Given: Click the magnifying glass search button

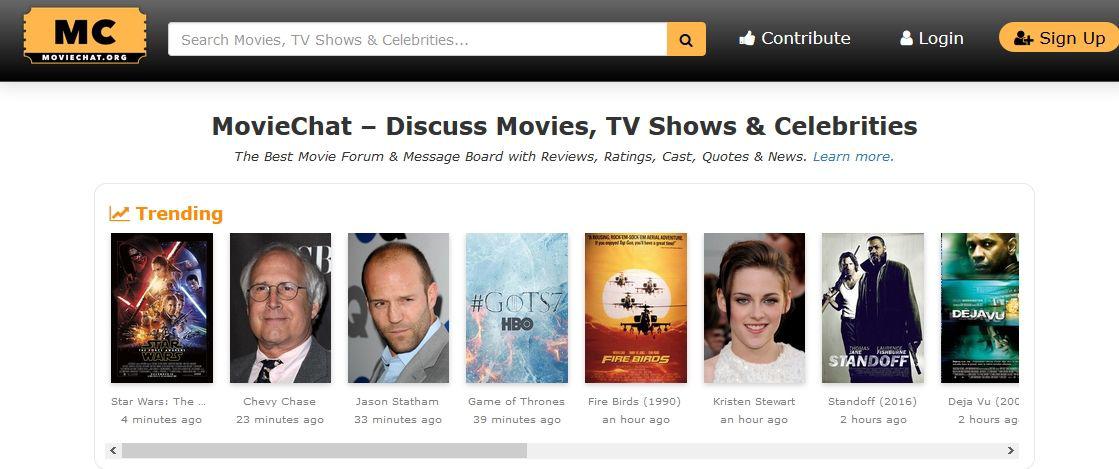Looking at the screenshot, I should tap(687, 39).
